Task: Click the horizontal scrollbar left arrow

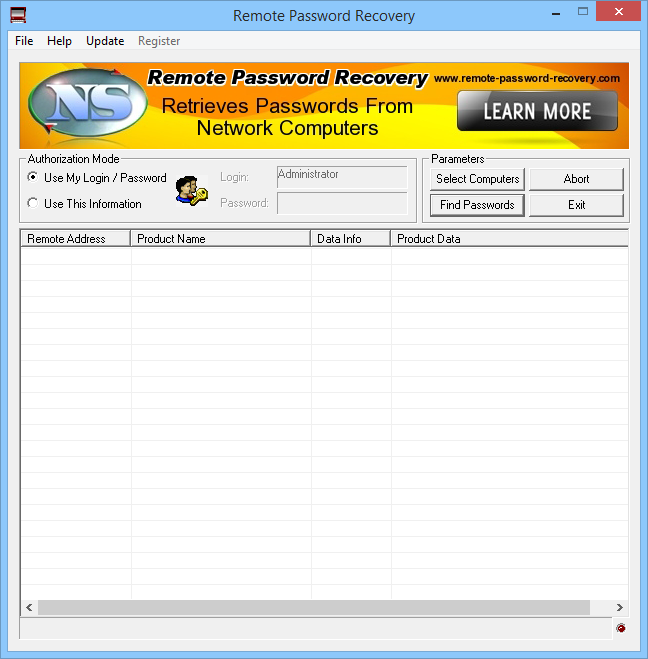Action: [29, 607]
